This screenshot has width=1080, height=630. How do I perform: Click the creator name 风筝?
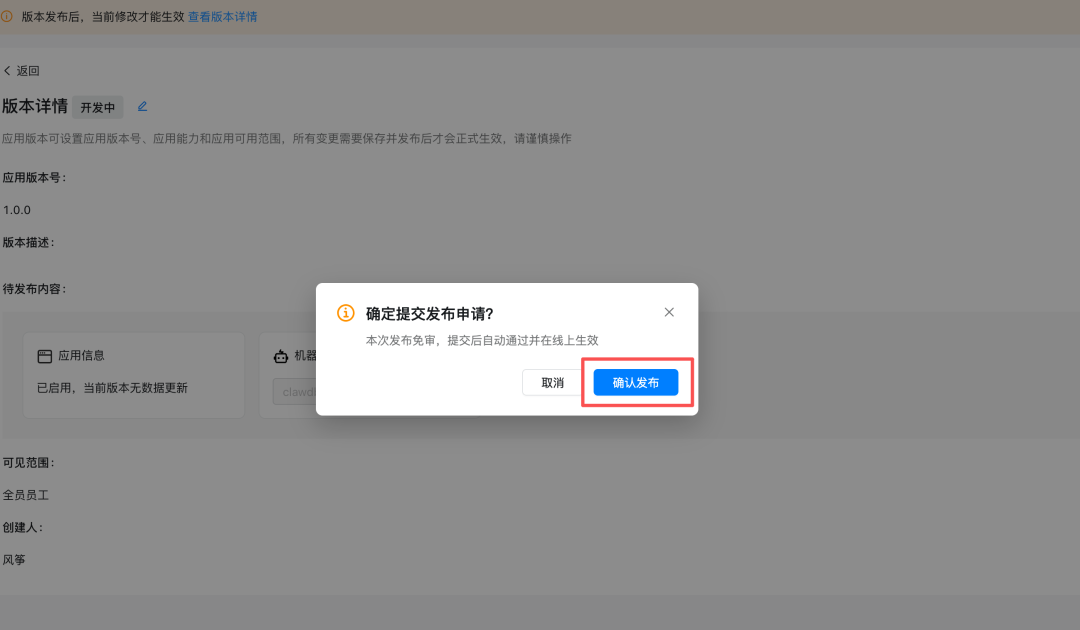14,560
